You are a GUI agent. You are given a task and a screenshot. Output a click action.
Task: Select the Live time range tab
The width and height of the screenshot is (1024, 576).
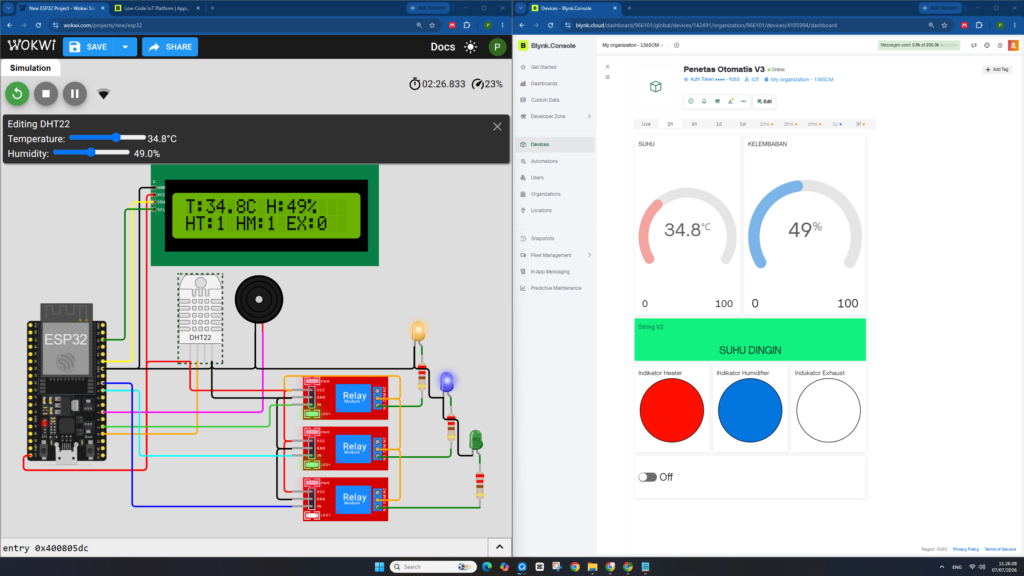646,124
